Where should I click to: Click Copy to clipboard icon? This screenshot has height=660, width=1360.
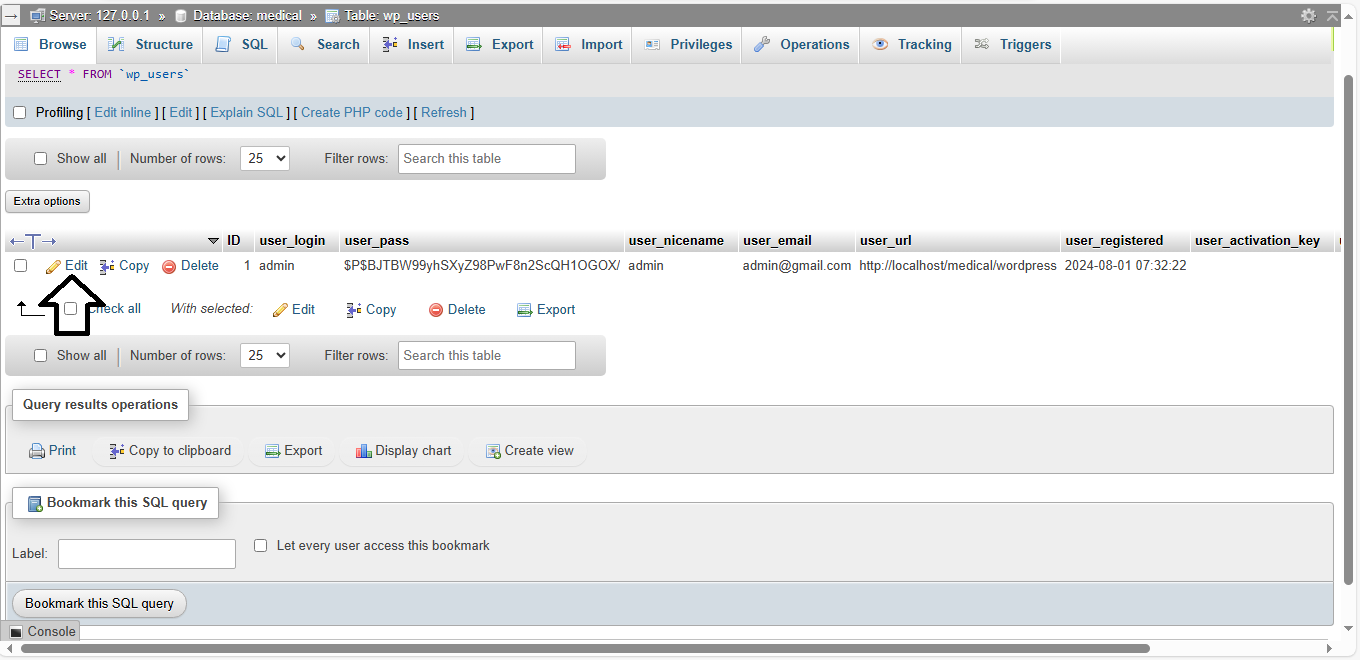point(117,451)
